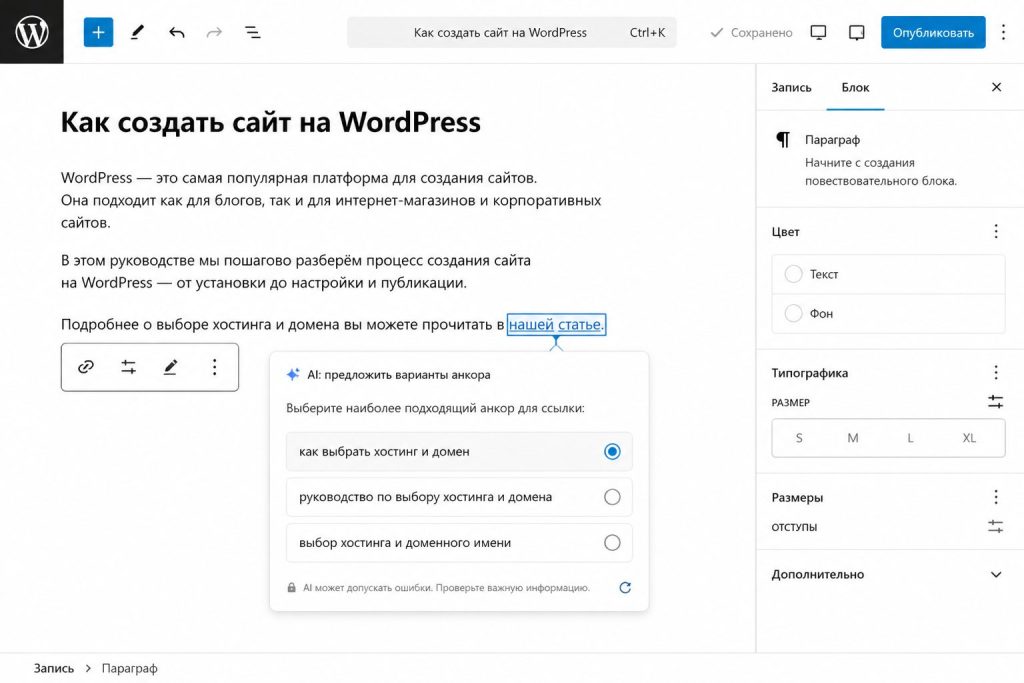The width and height of the screenshot is (1024, 683).
Task: Click the AI sparkle icon in popup
Action: tap(293, 374)
